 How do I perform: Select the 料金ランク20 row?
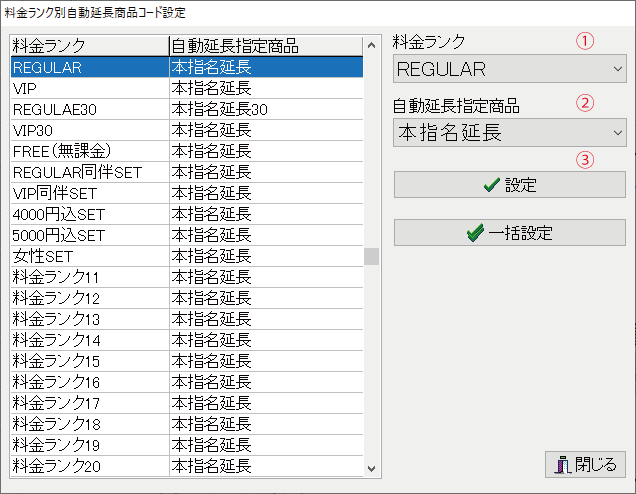pyautogui.click(x=187, y=467)
